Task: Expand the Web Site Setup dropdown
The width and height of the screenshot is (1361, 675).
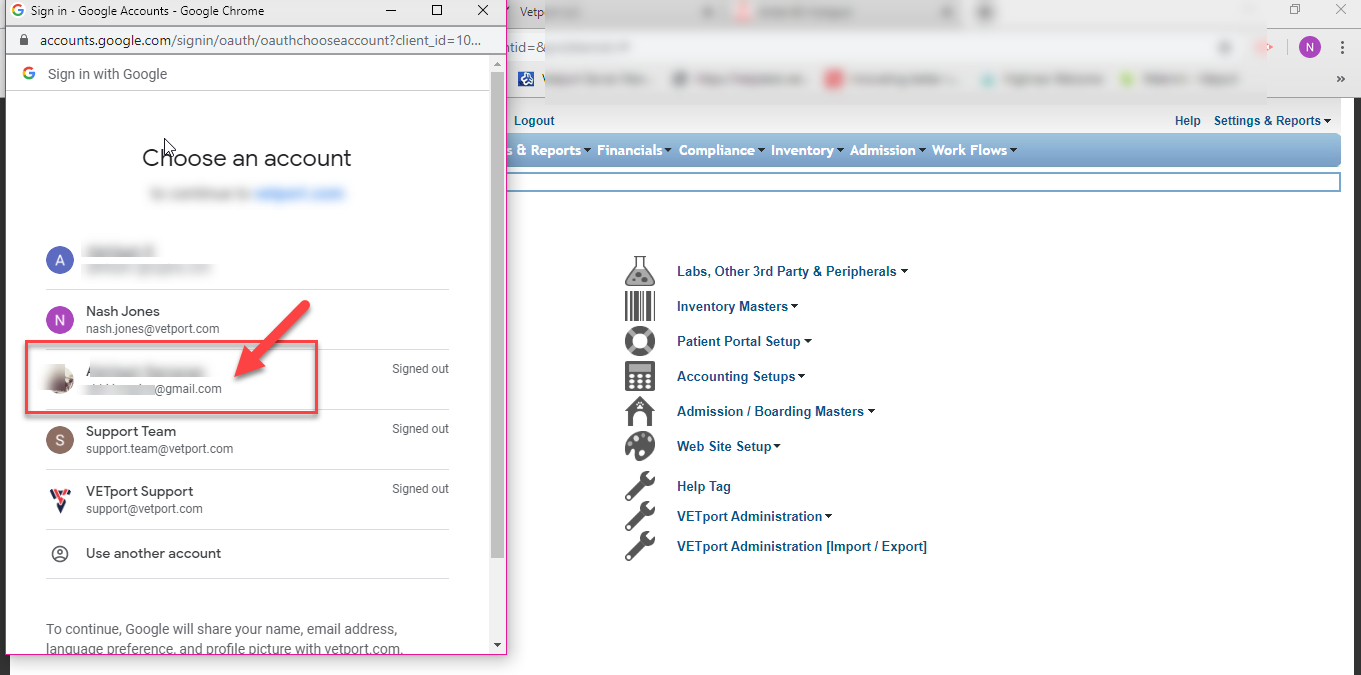Action: 729,446
